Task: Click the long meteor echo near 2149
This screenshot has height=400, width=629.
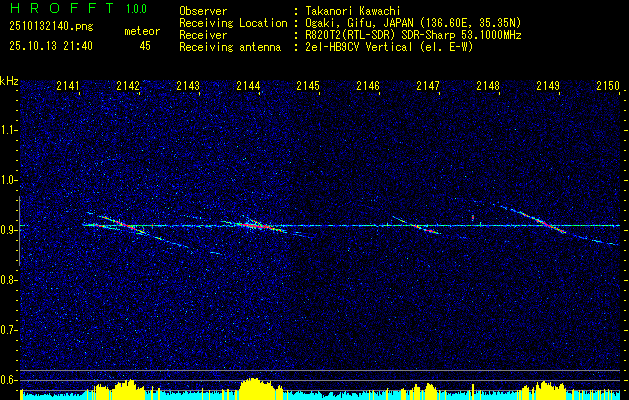Action: coord(548,225)
